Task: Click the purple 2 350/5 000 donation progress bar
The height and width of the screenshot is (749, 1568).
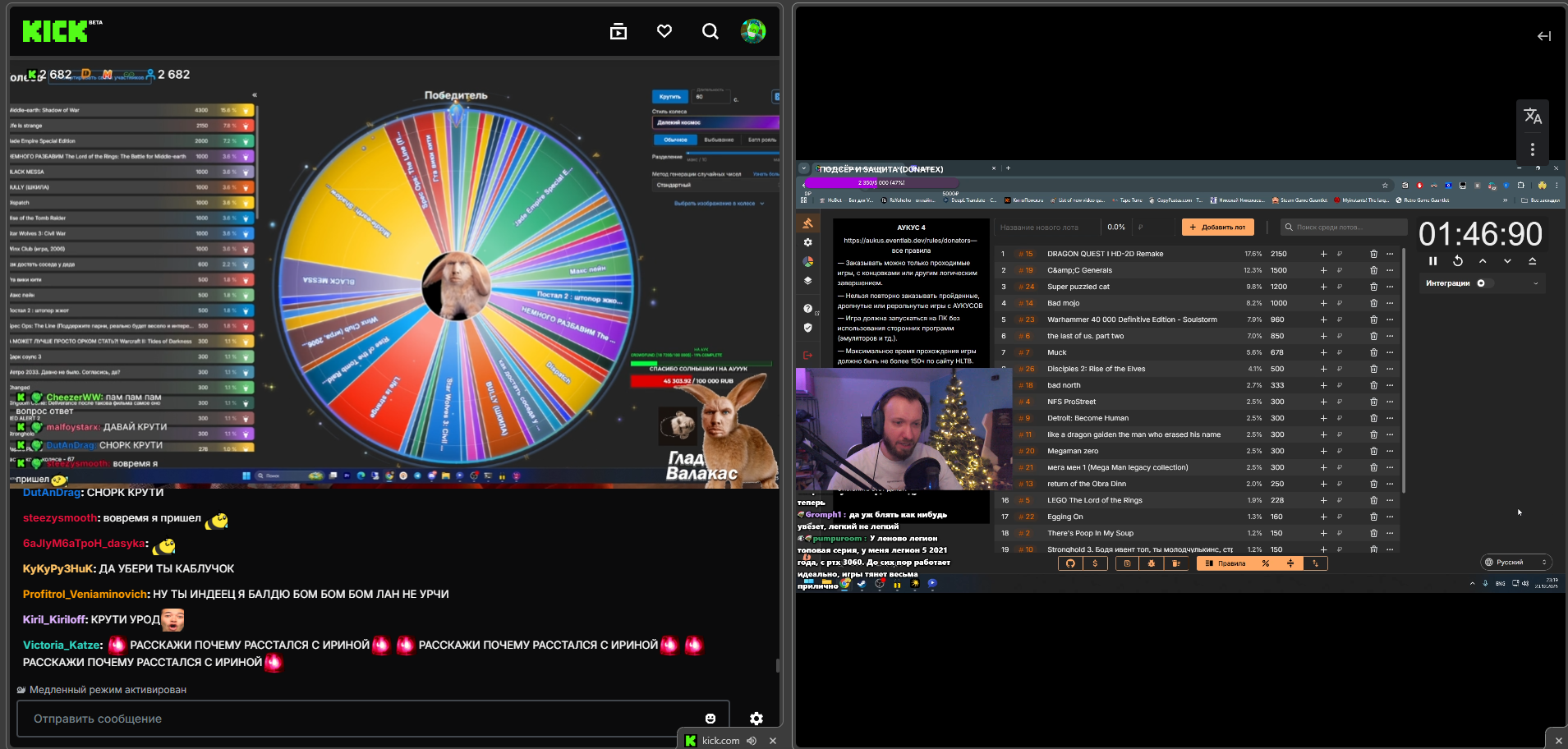Action: (882, 183)
